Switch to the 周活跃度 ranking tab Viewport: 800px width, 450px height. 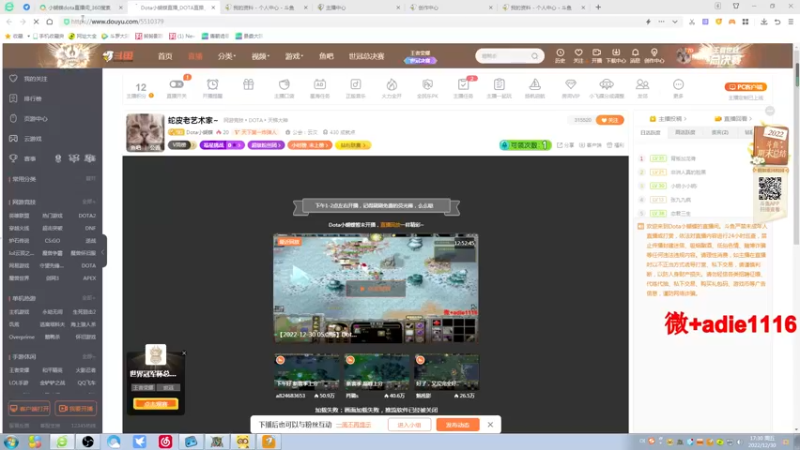685,133
